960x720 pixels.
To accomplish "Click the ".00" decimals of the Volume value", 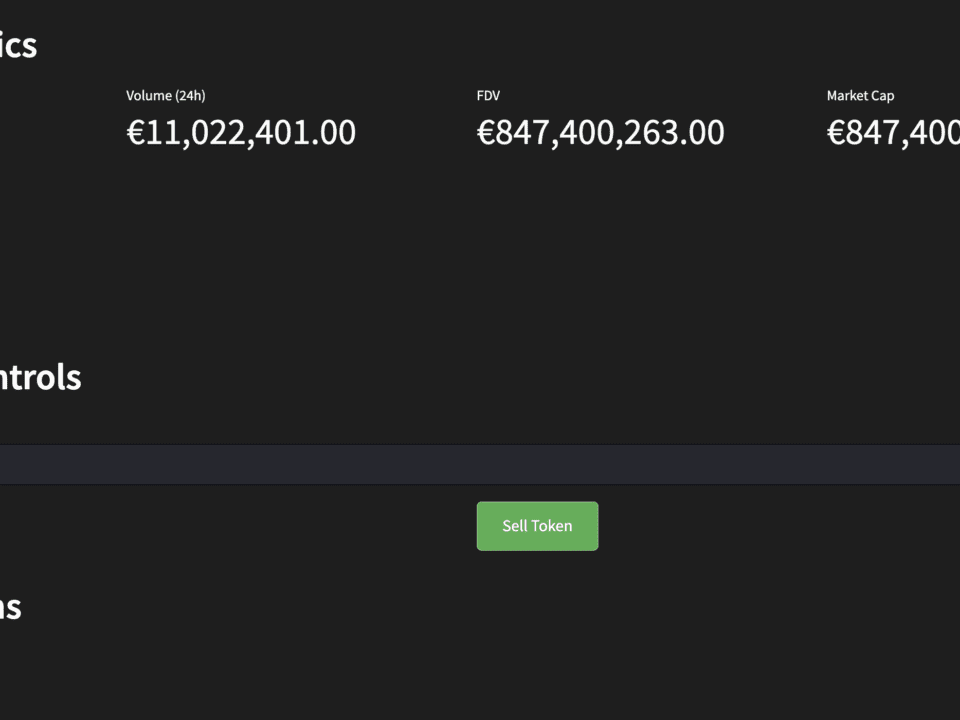I will coord(334,133).
